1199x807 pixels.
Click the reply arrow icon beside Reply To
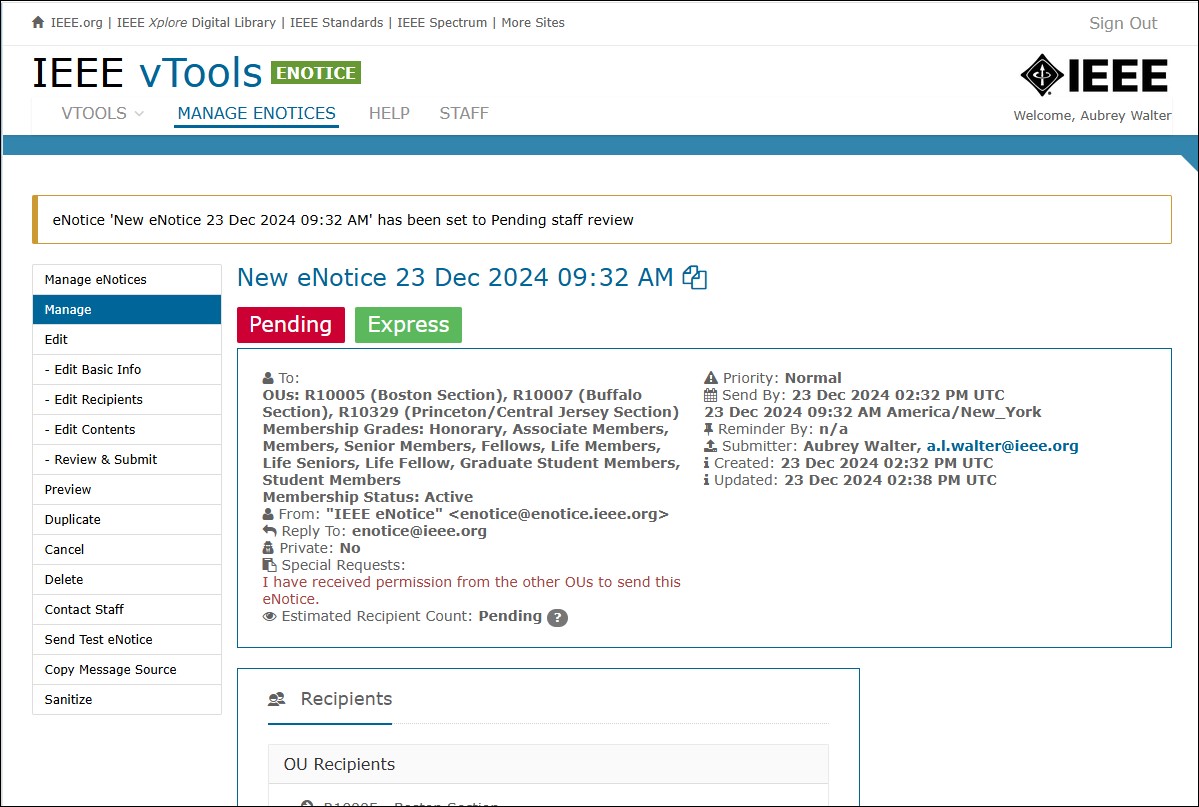(269, 531)
